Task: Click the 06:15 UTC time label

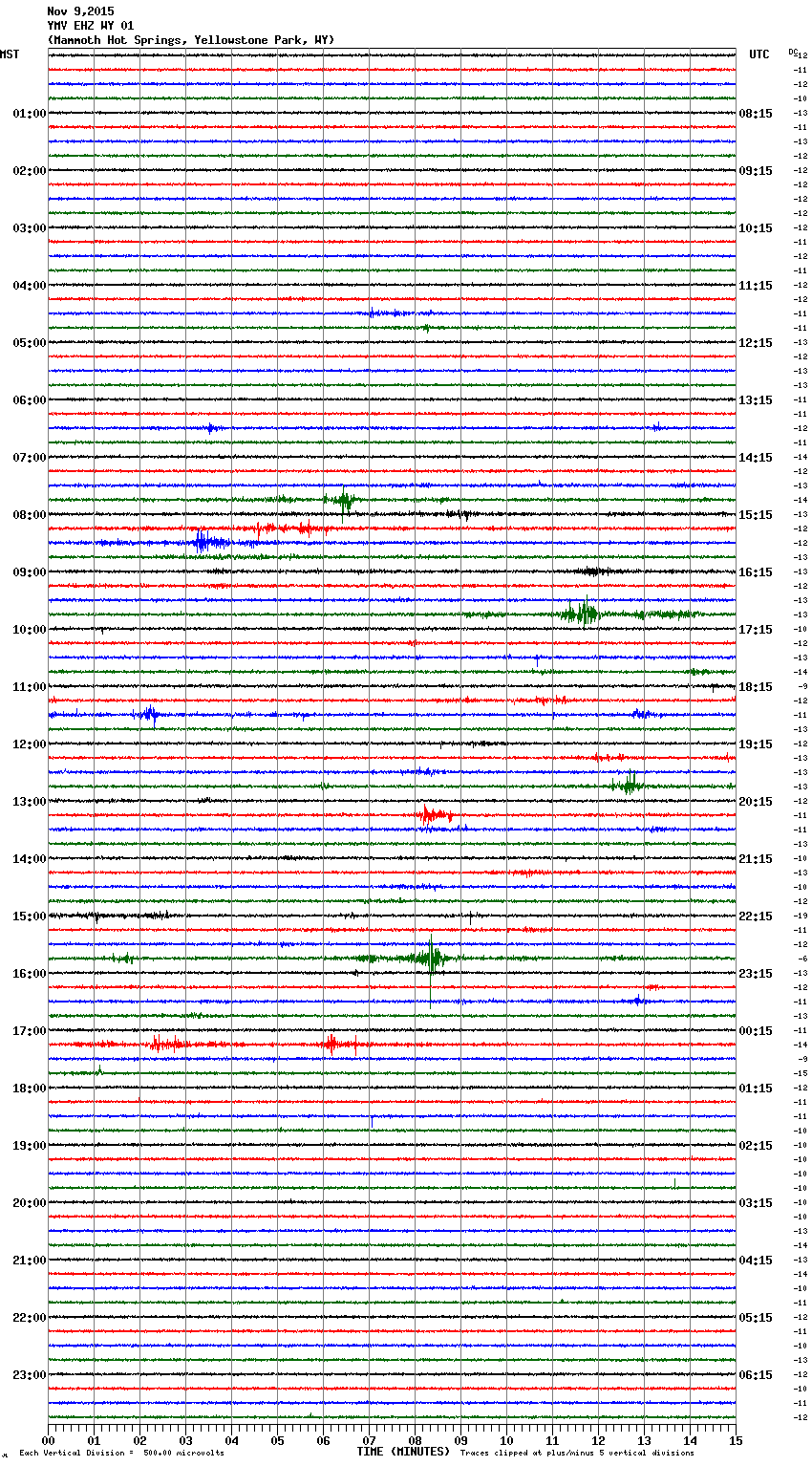Action: tap(756, 1375)
